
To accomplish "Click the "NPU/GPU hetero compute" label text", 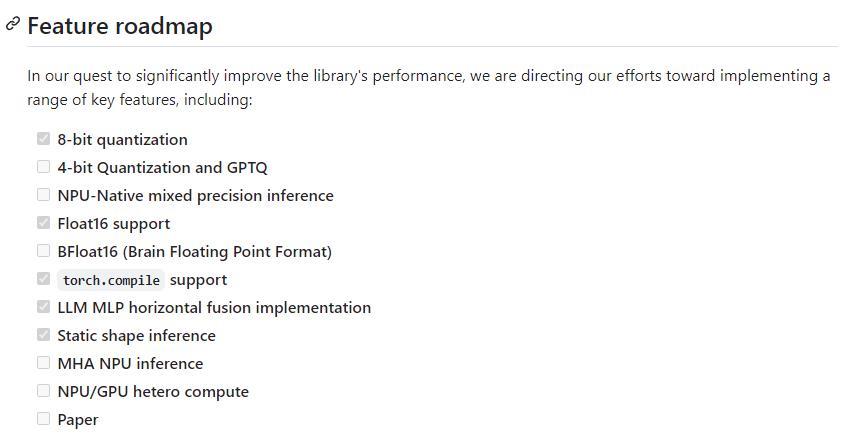I will point(153,392).
